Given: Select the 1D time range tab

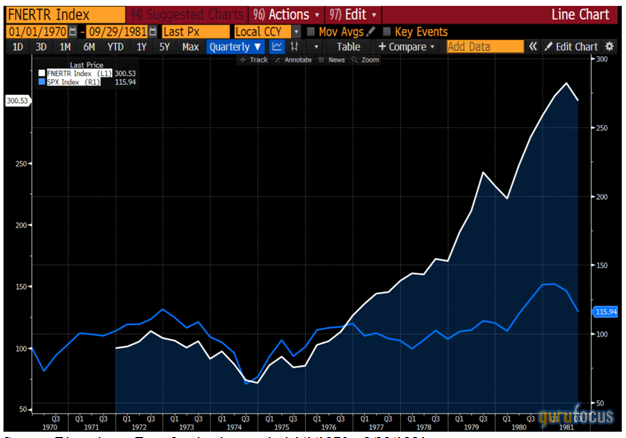Looking at the screenshot, I should 18,47.
